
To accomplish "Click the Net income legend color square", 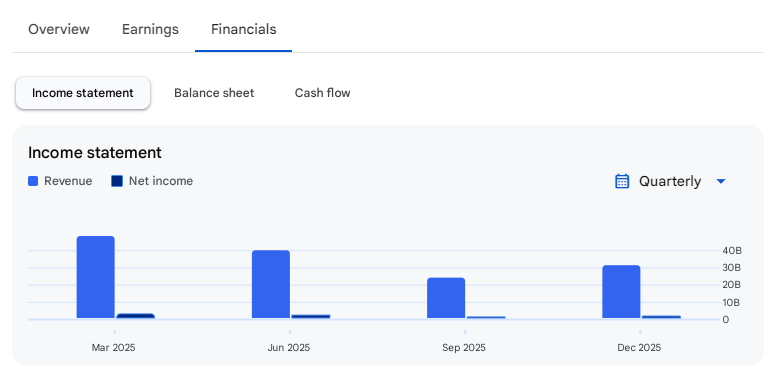I will tap(117, 181).
